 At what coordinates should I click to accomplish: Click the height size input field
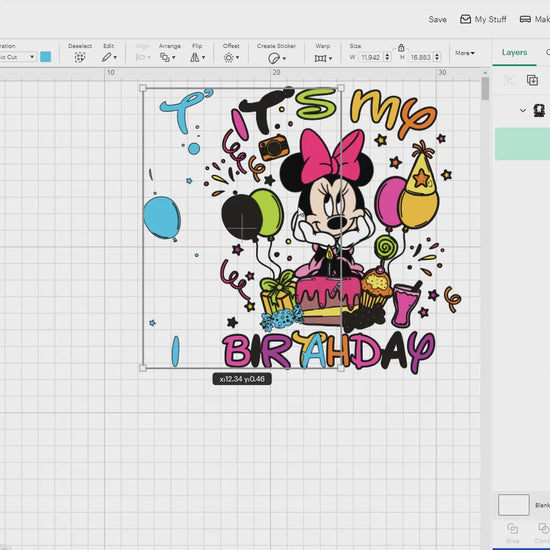(420, 57)
